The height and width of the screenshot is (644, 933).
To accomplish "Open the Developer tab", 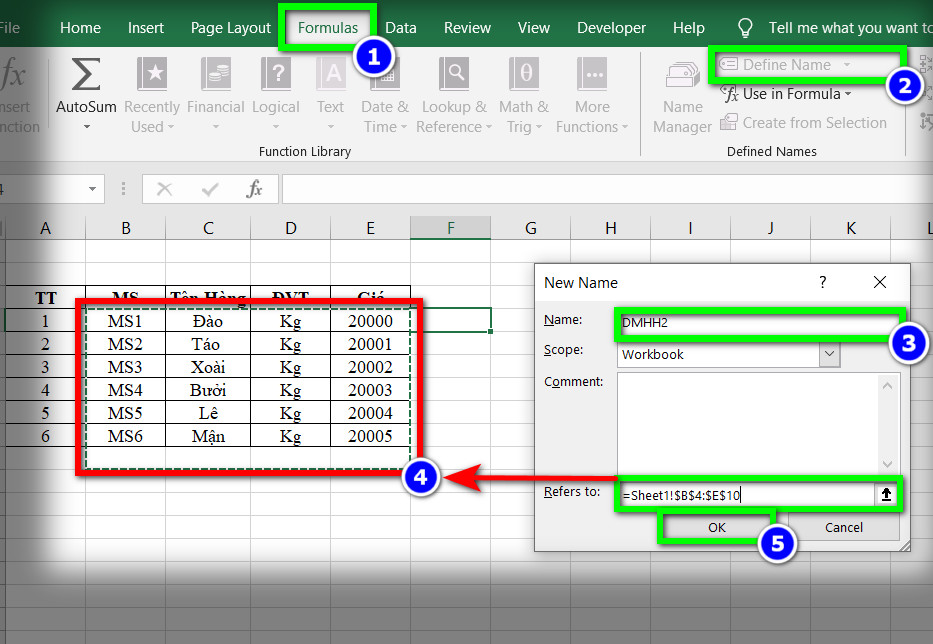I will [x=611, y=27].
